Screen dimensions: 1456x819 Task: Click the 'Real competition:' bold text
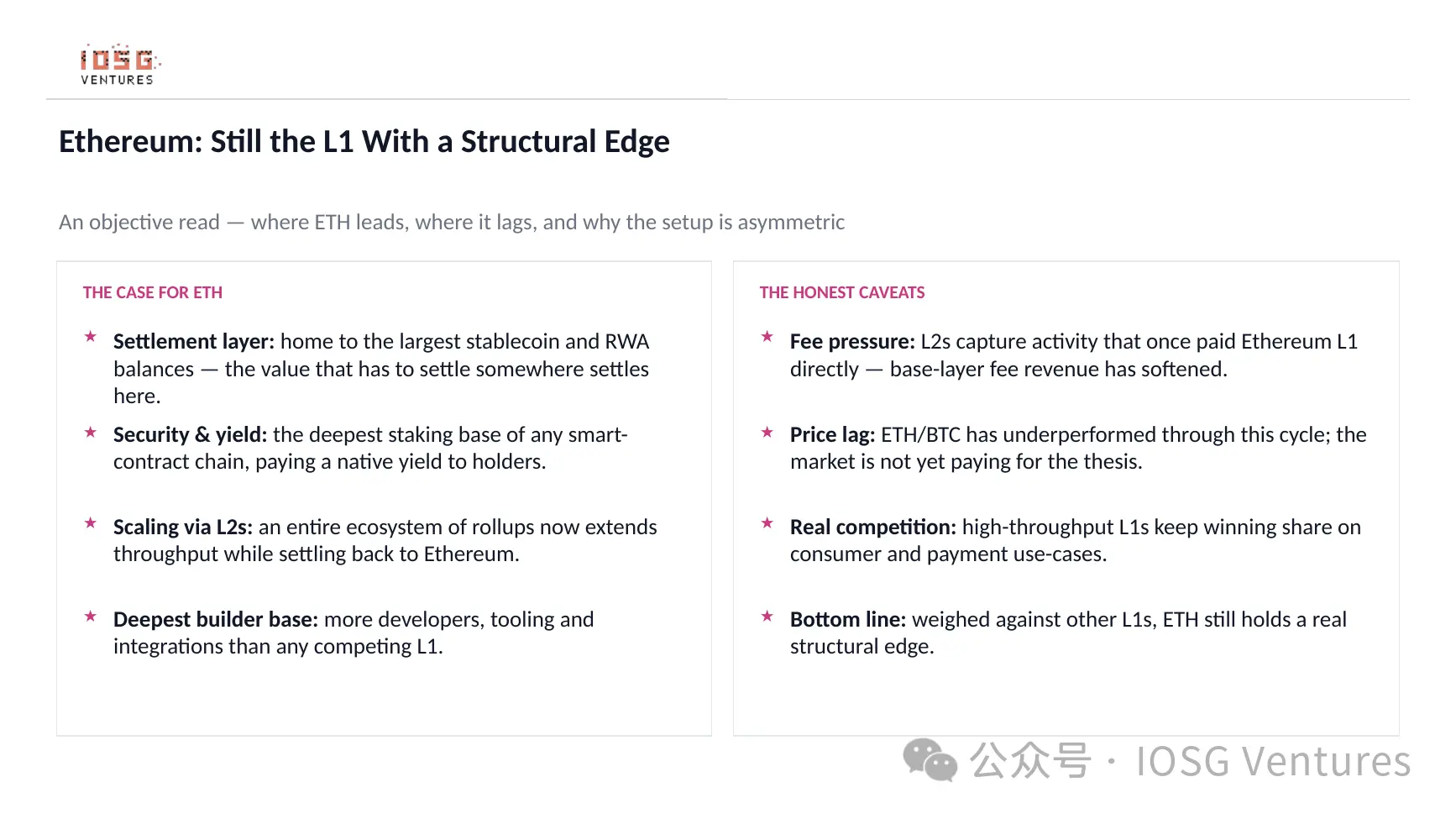873,527
